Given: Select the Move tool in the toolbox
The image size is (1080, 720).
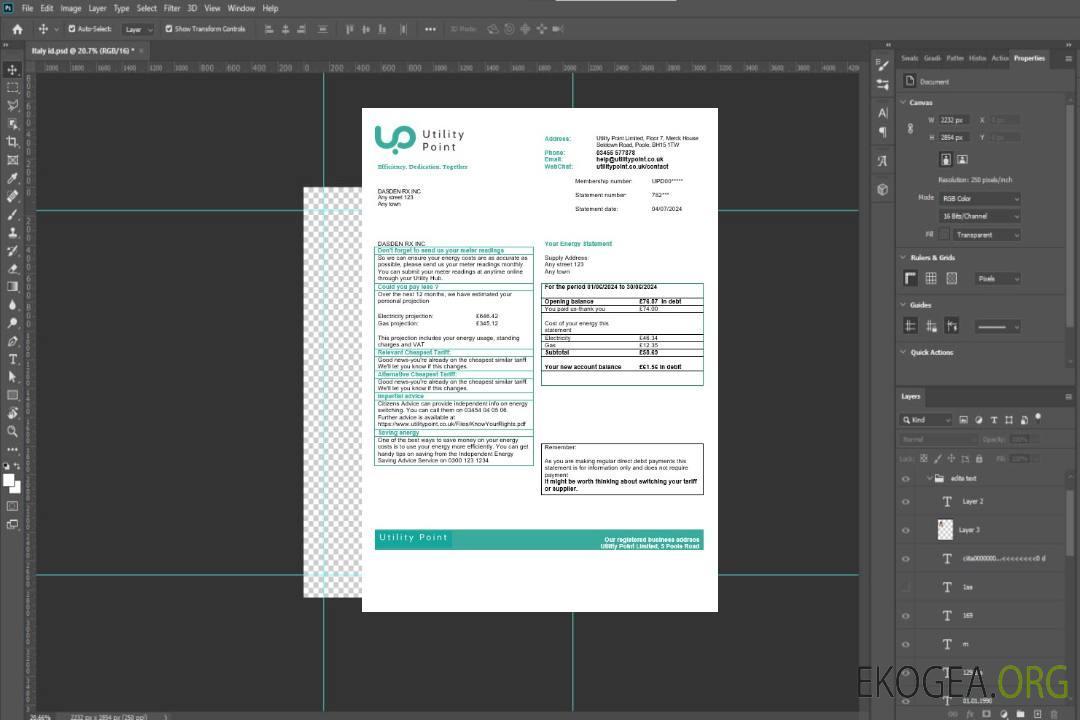Looking at the screenshot, I should tap(12, 70).
